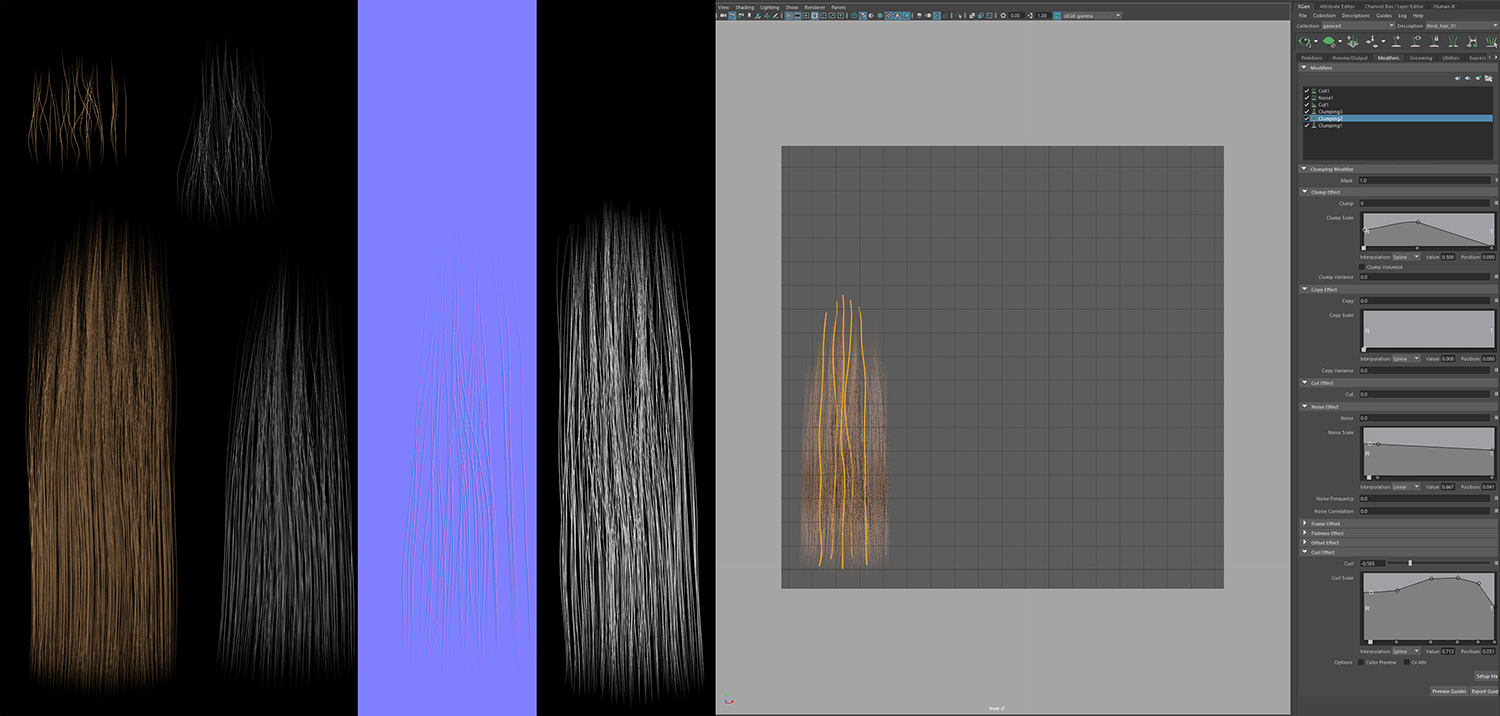Click the exposure icon beside 0.00 field
Screen dimensions: 1500x716
point(1003,15)
